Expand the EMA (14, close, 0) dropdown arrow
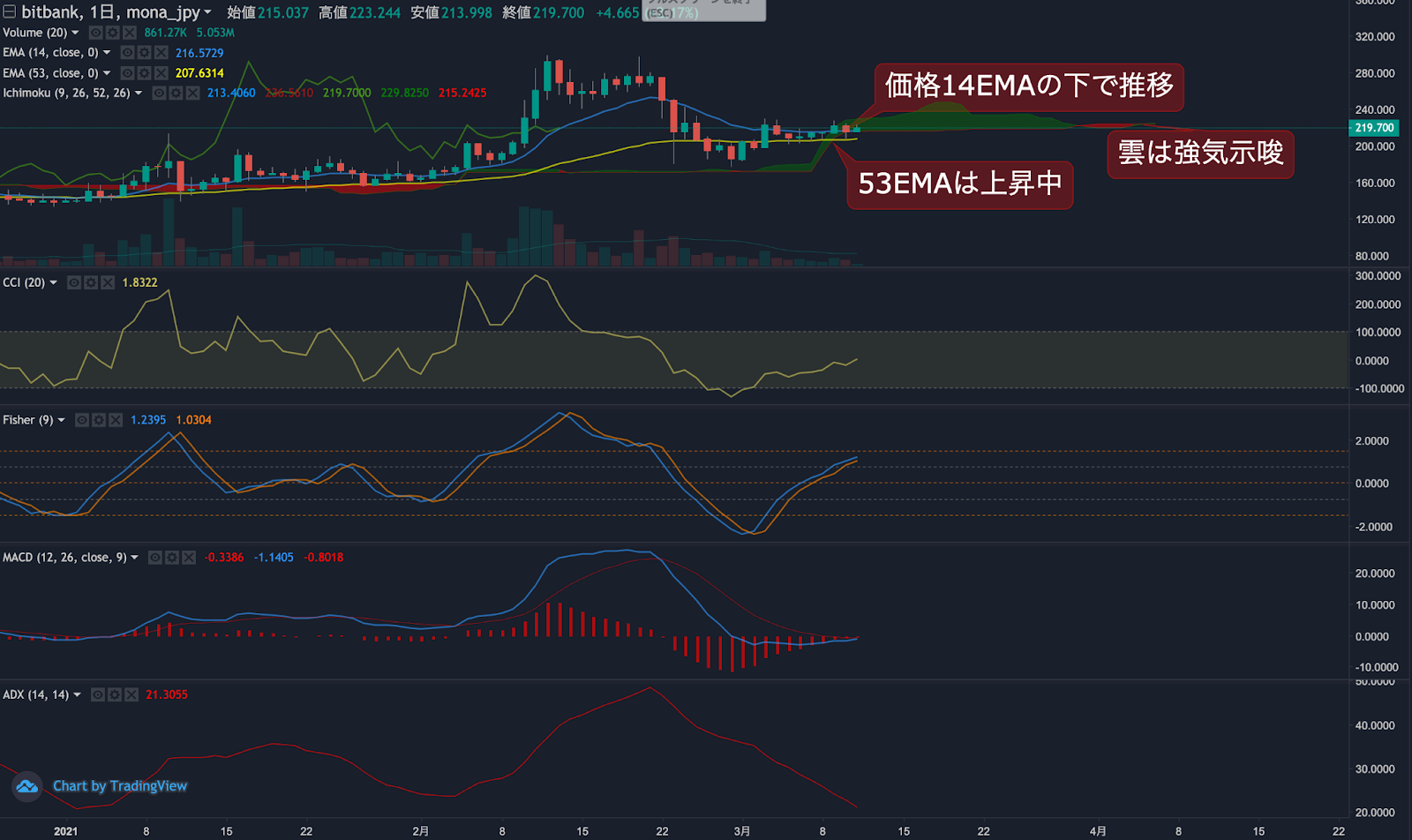 click(x=107, y=53)
